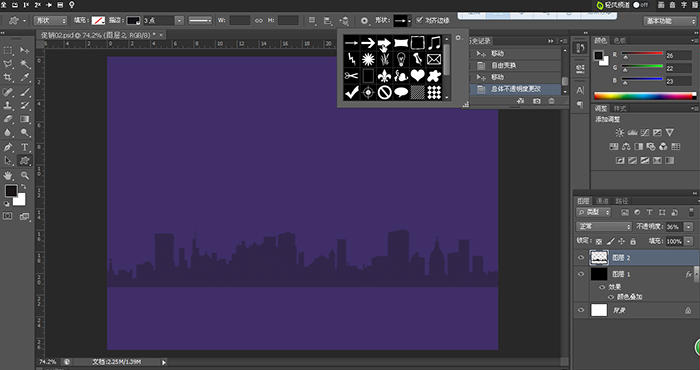Pick the heart shape from shape picker
700x370 pixels.
(417, 75)
